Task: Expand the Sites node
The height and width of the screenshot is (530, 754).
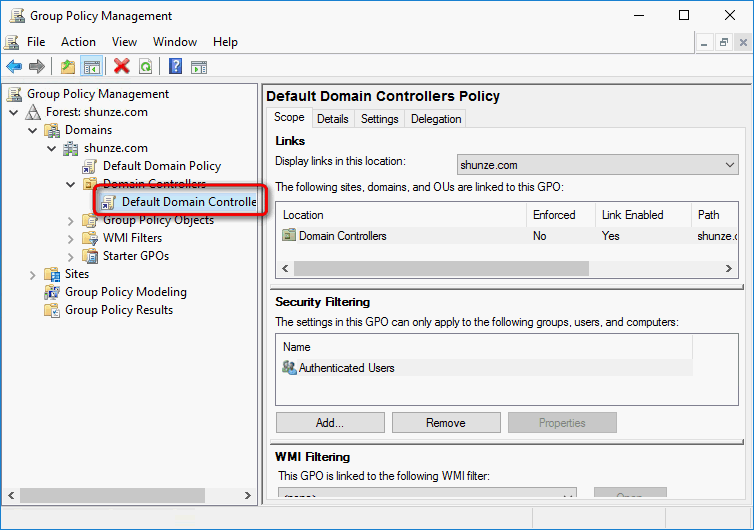Action: click(x=33, y=275)
